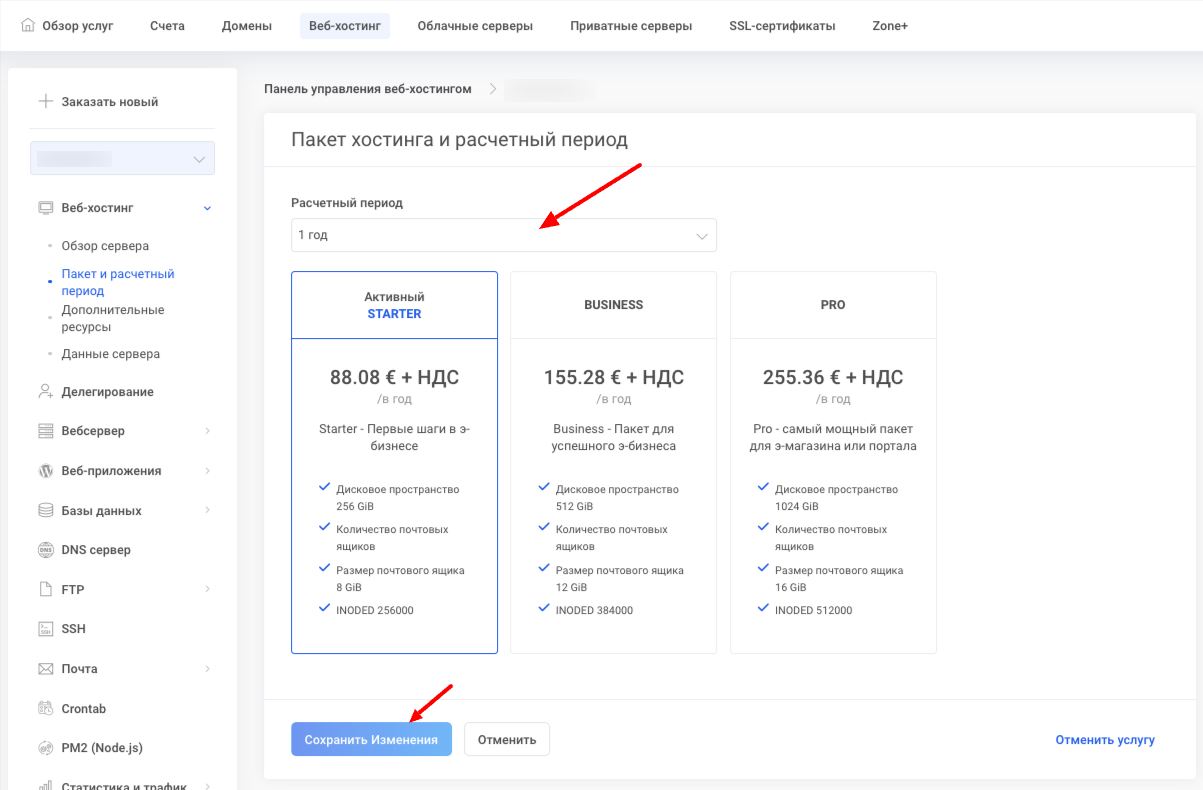Click the Делегирование user icon
This screenshot has width=1203, height=790.
(x=45, y=391)
